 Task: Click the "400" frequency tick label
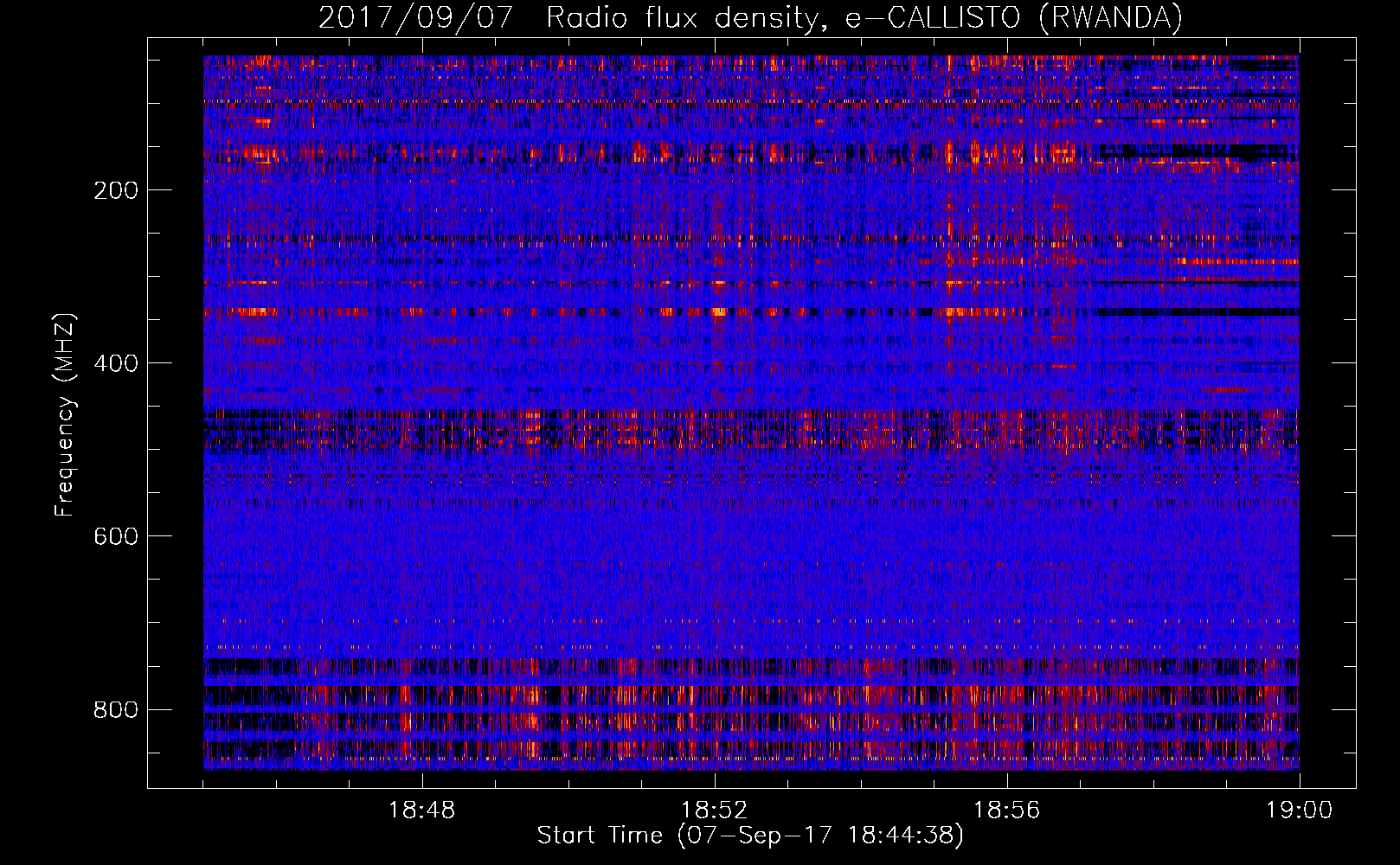coord(116,363)
